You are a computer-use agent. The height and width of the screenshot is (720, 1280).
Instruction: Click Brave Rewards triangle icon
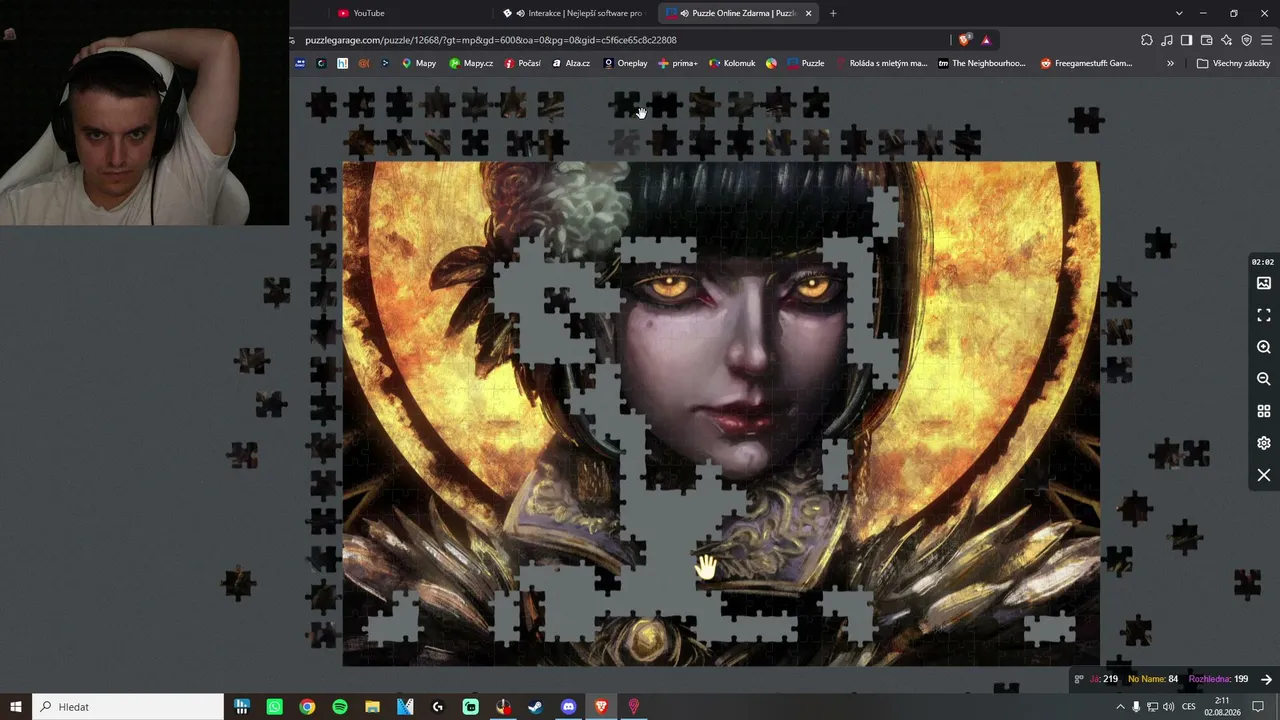(986, 40)
